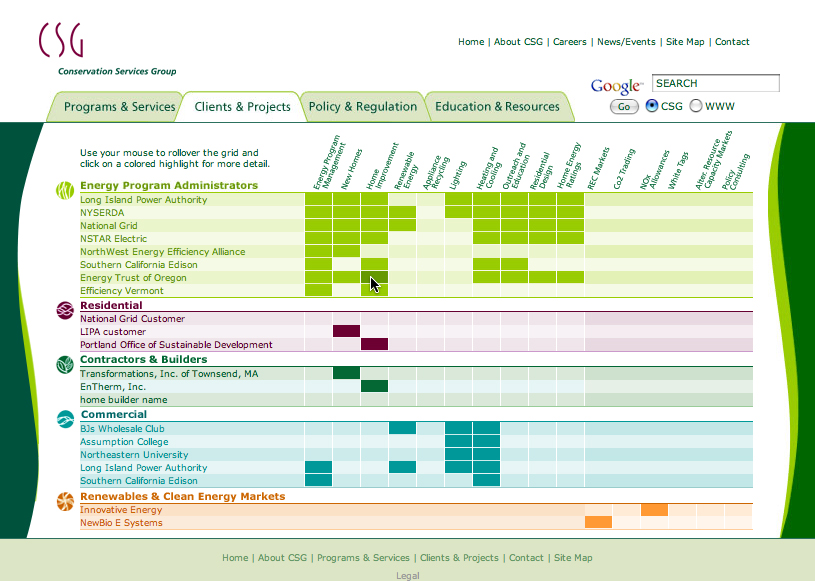Click the BJs Wholesale Club Renewable Energy teal cell
The width and height of the screenshot is (815, 581).
point(402,428)
